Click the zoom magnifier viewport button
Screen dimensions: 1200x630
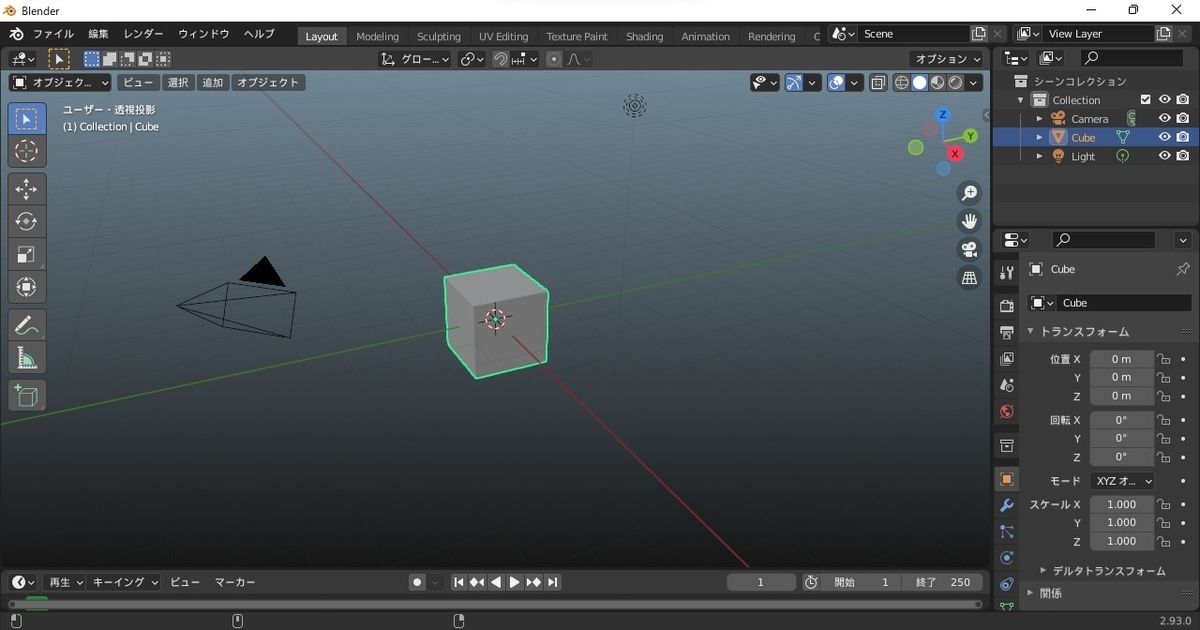point(969,193)
